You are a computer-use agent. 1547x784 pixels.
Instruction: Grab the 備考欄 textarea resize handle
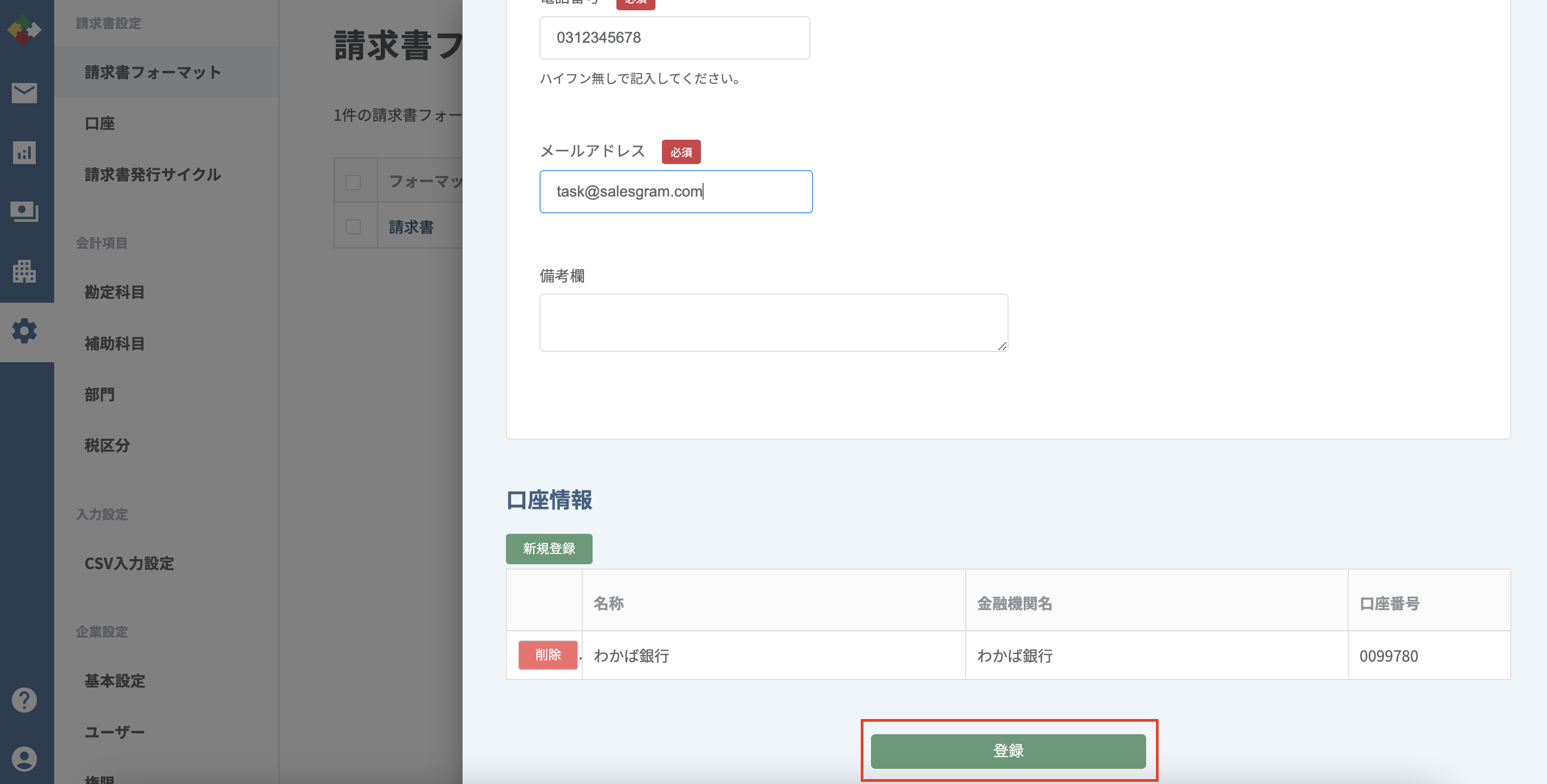pyautogui.click(x=1002, y=345)
